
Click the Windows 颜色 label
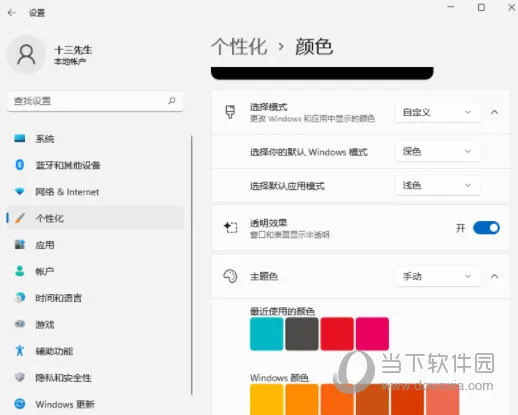[x=279, y=378]
